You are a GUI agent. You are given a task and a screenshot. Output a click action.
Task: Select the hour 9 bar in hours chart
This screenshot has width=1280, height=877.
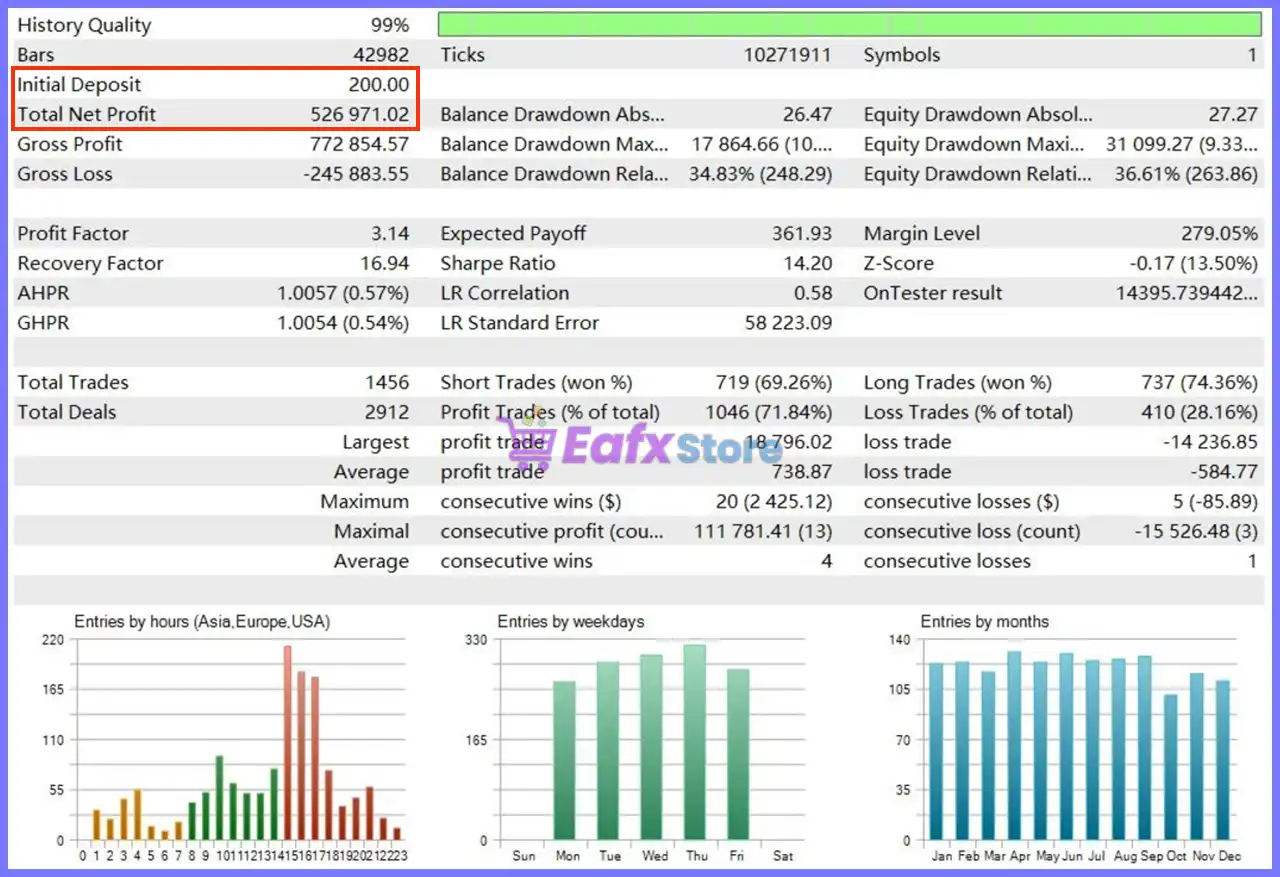point(206,816)
